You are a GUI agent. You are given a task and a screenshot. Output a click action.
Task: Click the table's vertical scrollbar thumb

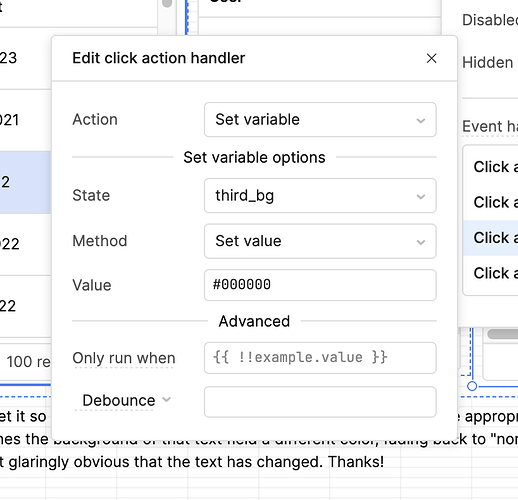(167, 3)
